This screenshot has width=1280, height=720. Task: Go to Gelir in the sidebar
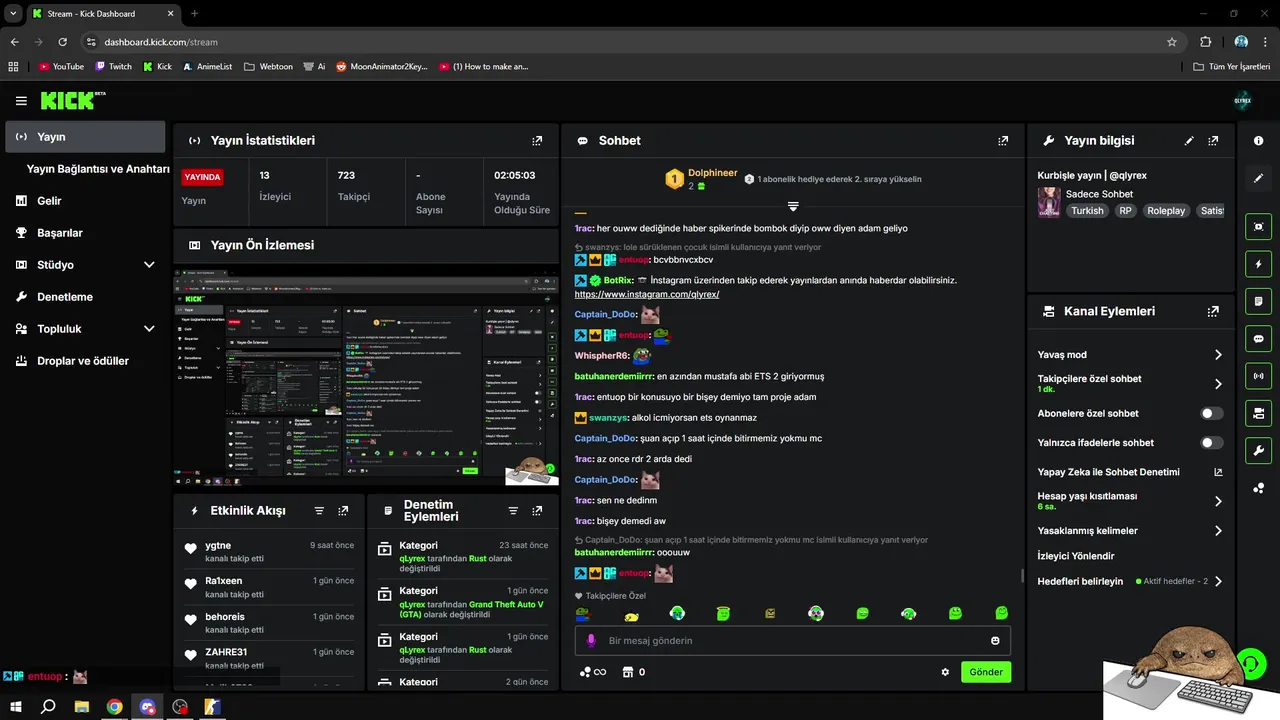click(85, 201)
